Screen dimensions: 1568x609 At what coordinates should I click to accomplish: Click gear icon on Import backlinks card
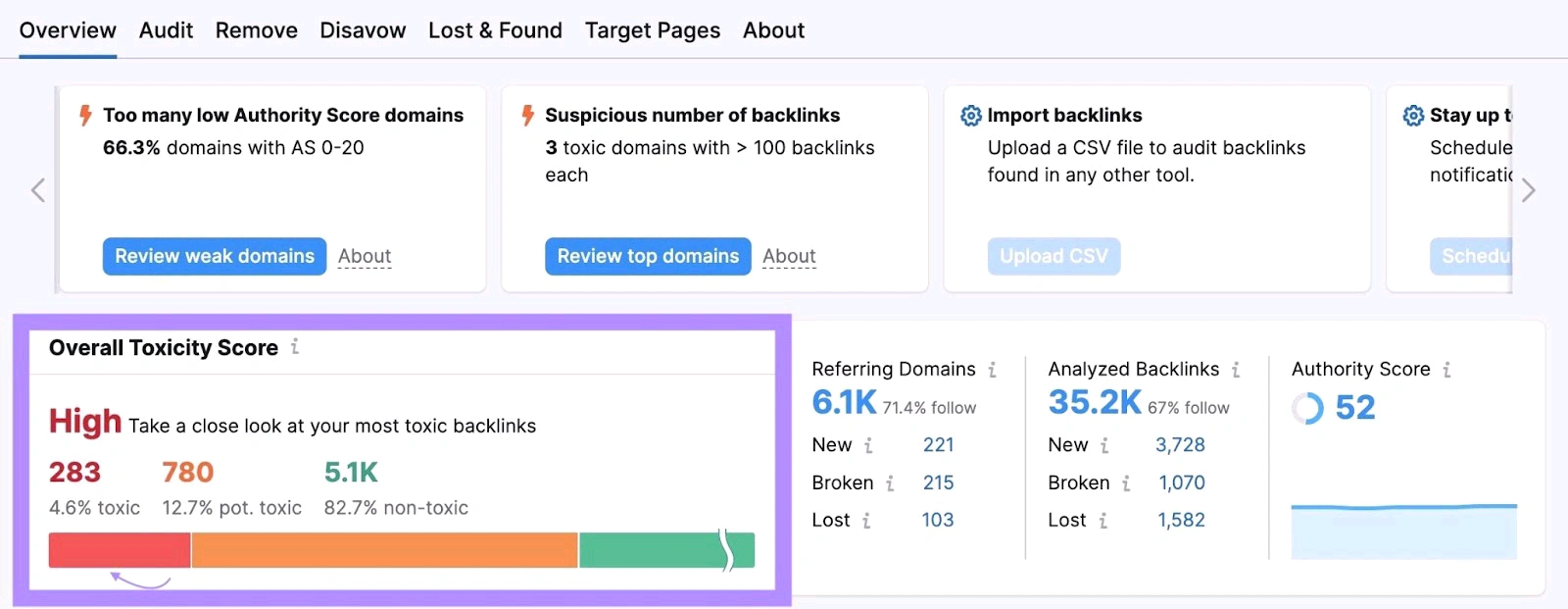pyautogui.click(x=970, y=116)
